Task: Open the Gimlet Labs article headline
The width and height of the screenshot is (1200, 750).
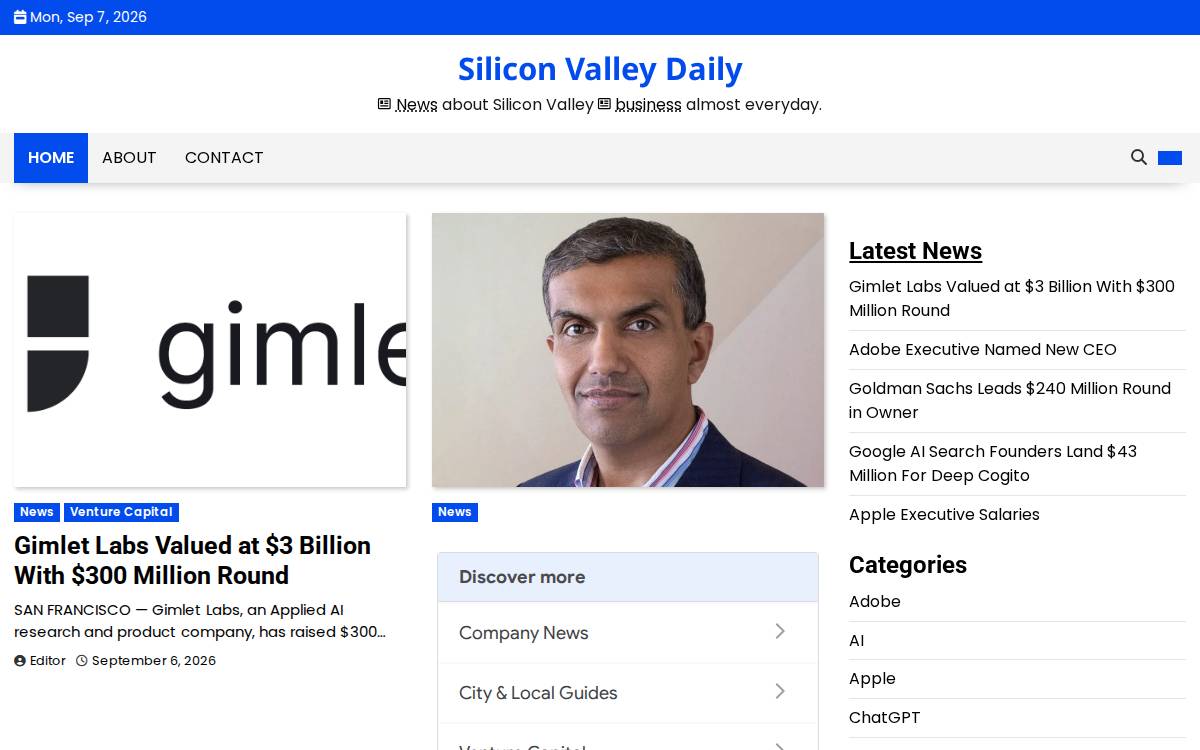Action: (192, 560)
